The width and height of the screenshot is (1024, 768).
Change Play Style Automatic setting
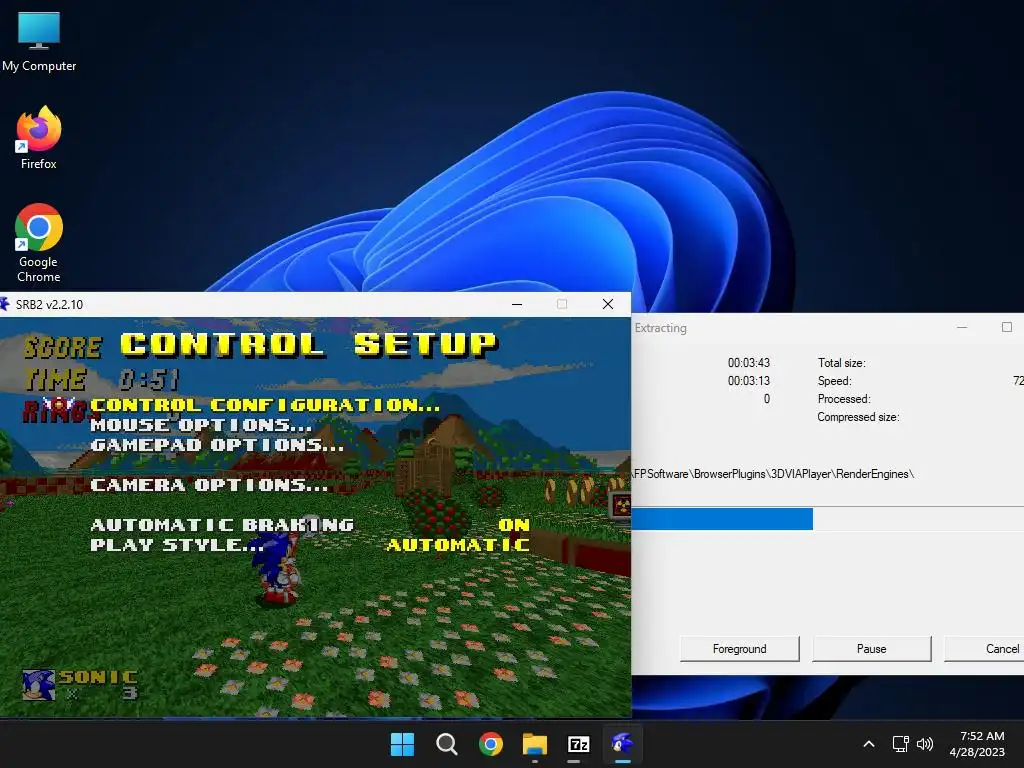click(x=310, y=545)
